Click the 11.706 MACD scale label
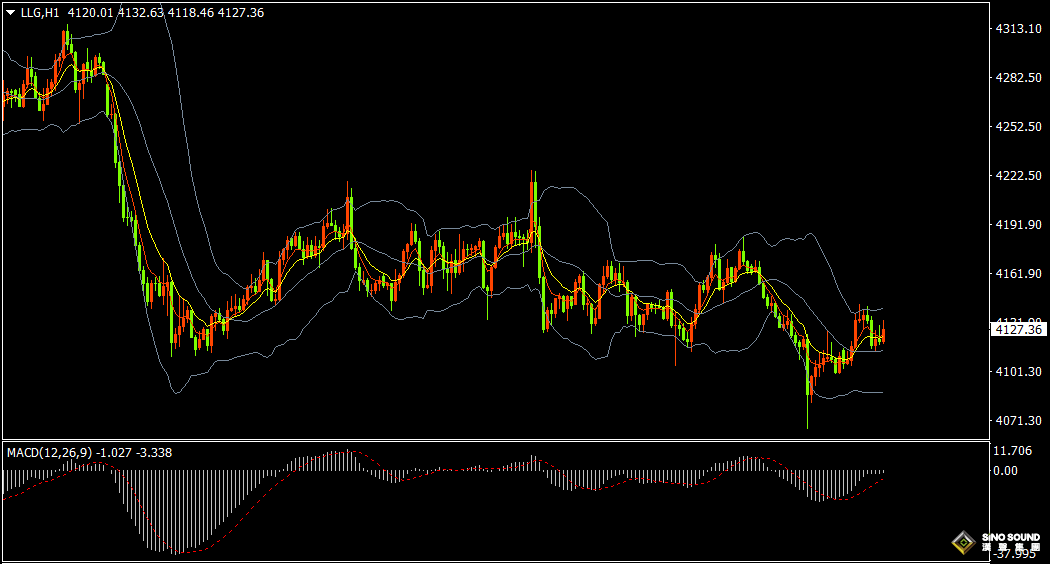 pos(1012,451)
